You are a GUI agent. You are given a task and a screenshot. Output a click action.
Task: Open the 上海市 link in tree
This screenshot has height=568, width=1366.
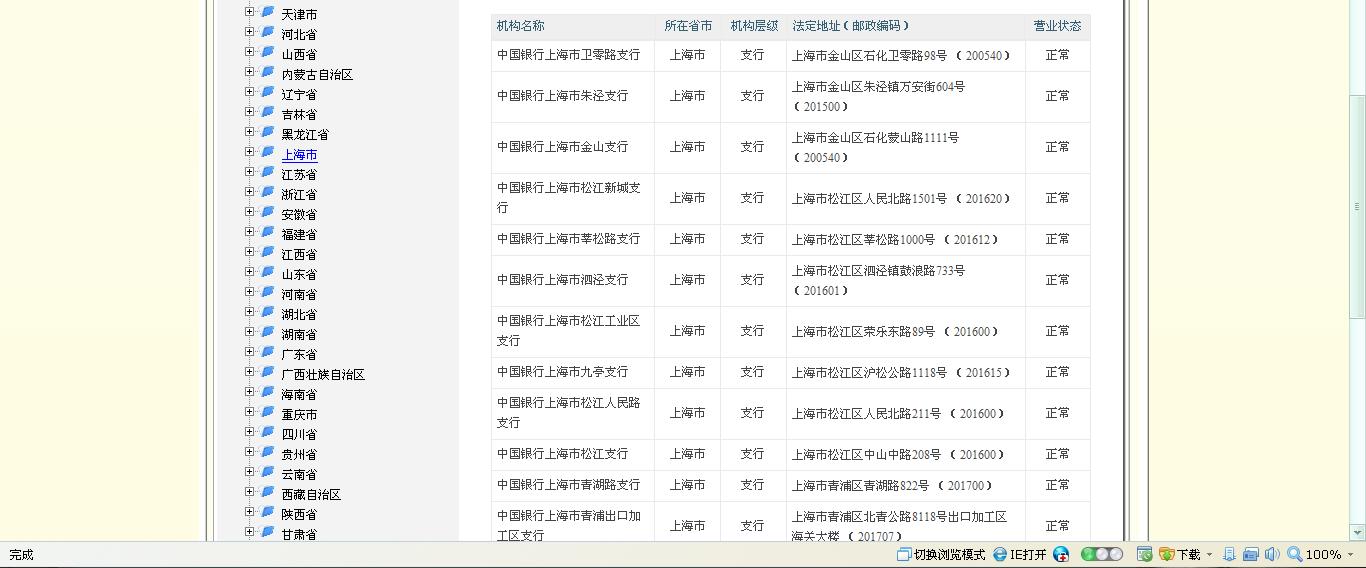point(299,155)
